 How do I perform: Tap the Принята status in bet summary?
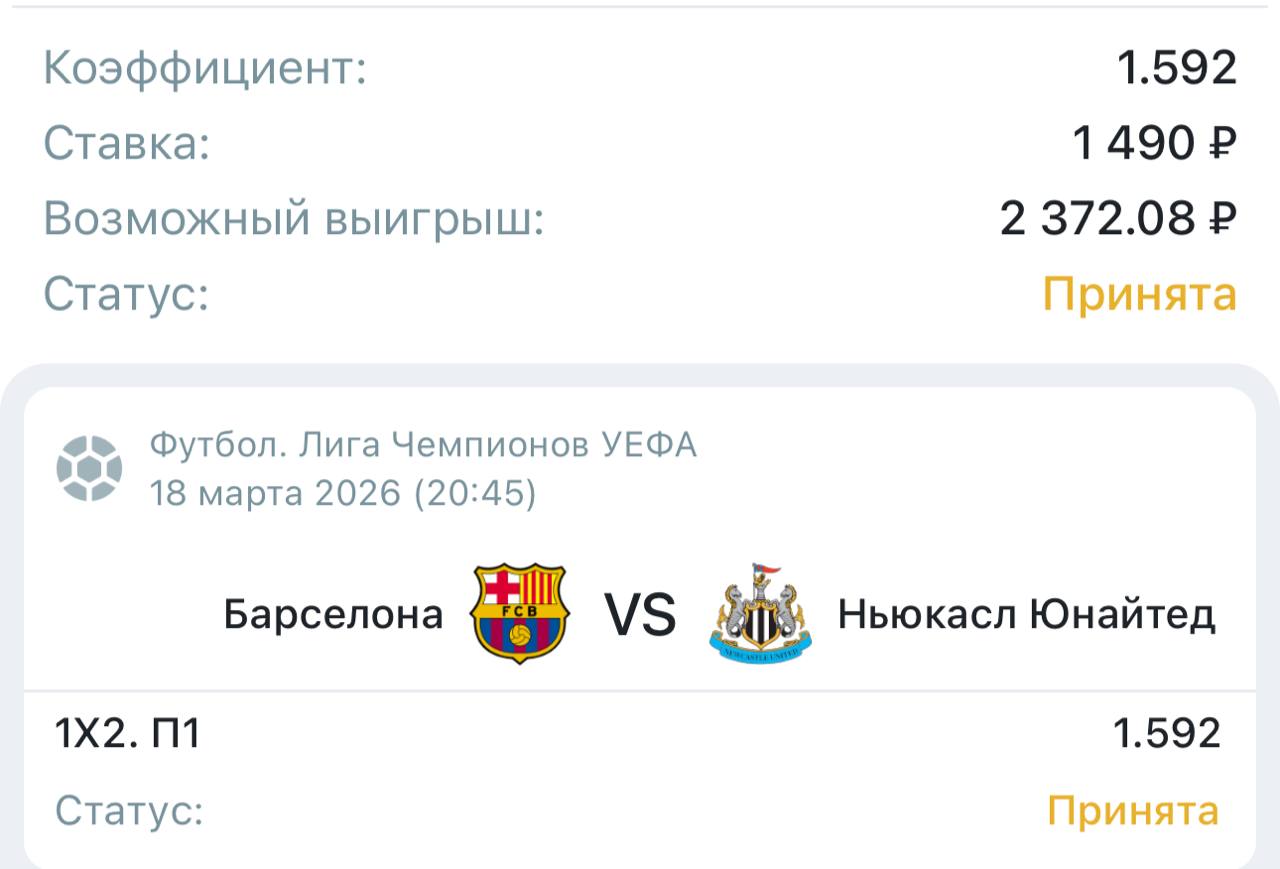tap(1139, 295)
